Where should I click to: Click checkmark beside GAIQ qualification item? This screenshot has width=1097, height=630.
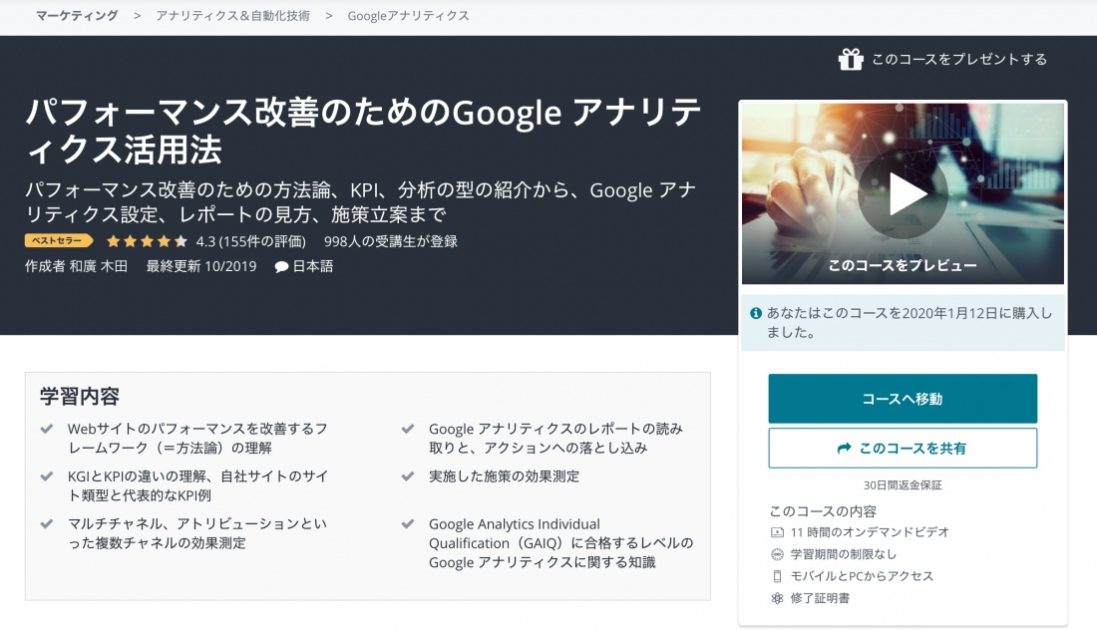408,524
